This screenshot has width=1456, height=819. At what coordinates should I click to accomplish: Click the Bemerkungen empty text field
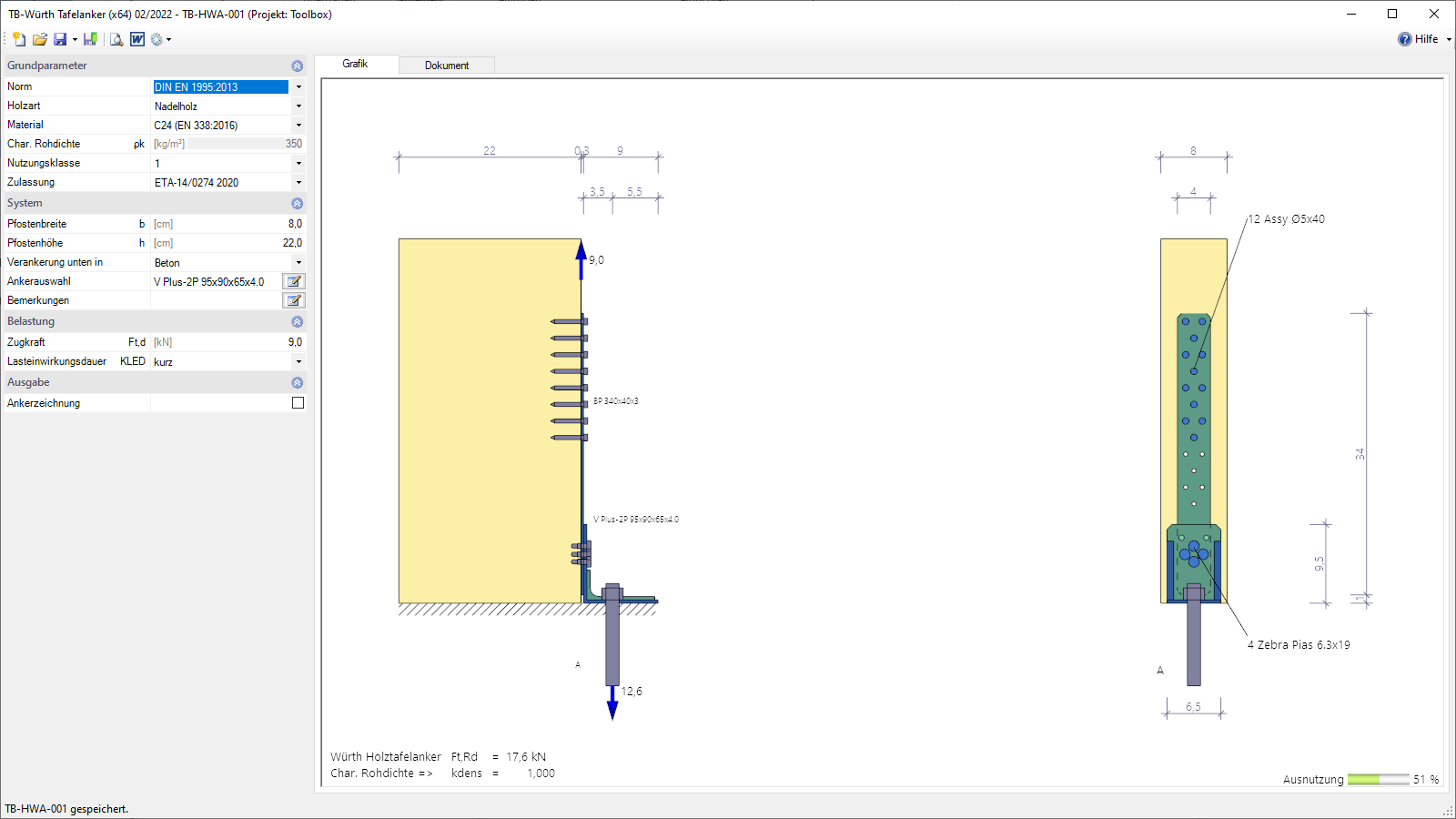217,300
